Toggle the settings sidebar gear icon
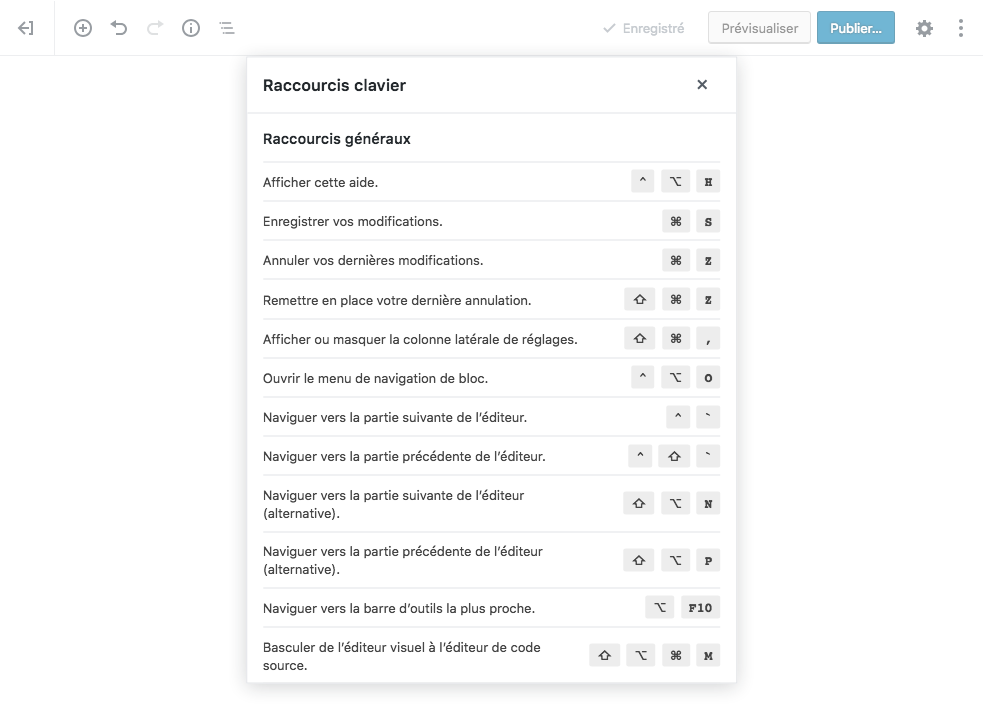 click(x=924, y=28)
